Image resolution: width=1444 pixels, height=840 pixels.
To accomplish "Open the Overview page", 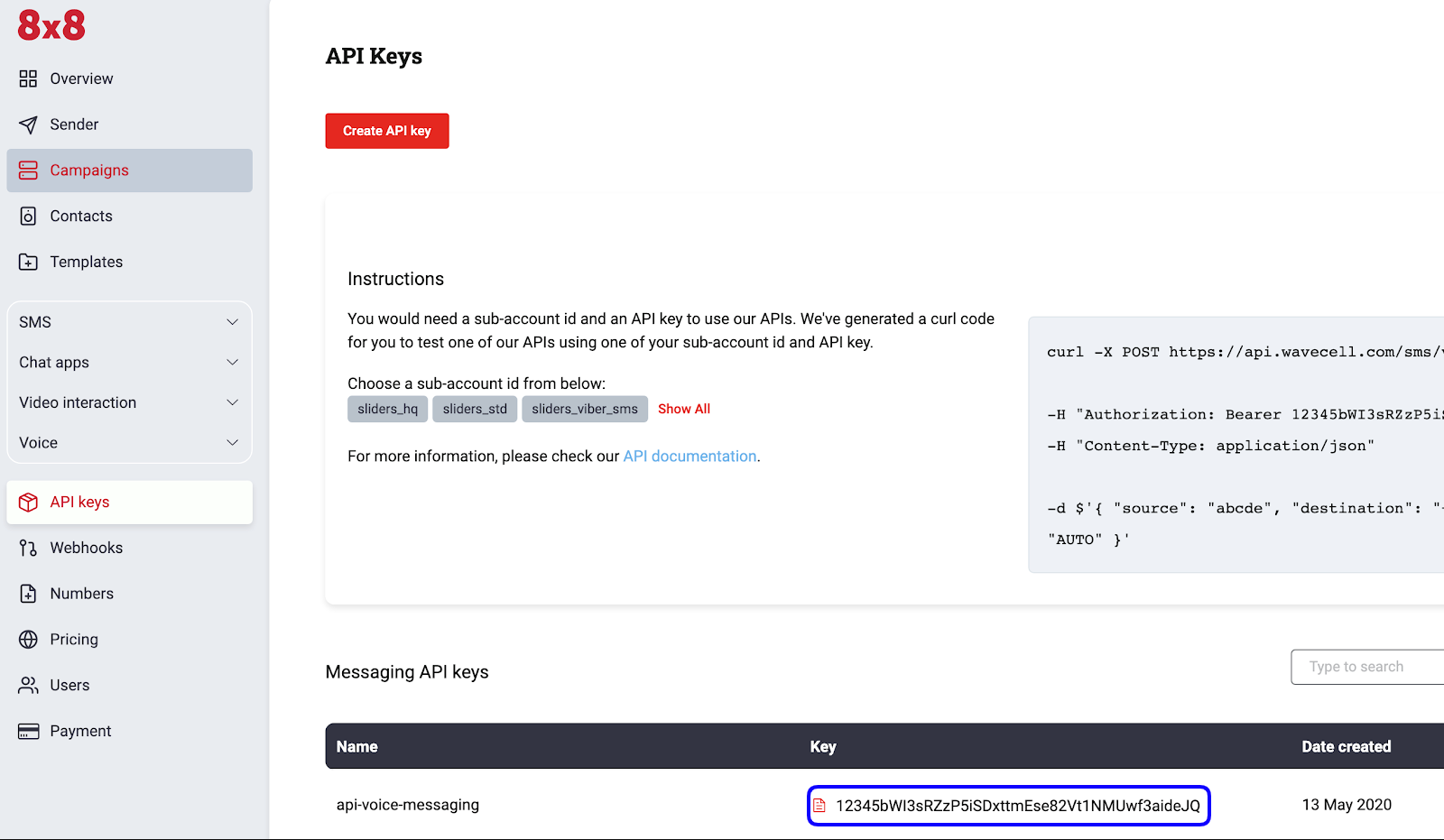I will pos(129,78).
